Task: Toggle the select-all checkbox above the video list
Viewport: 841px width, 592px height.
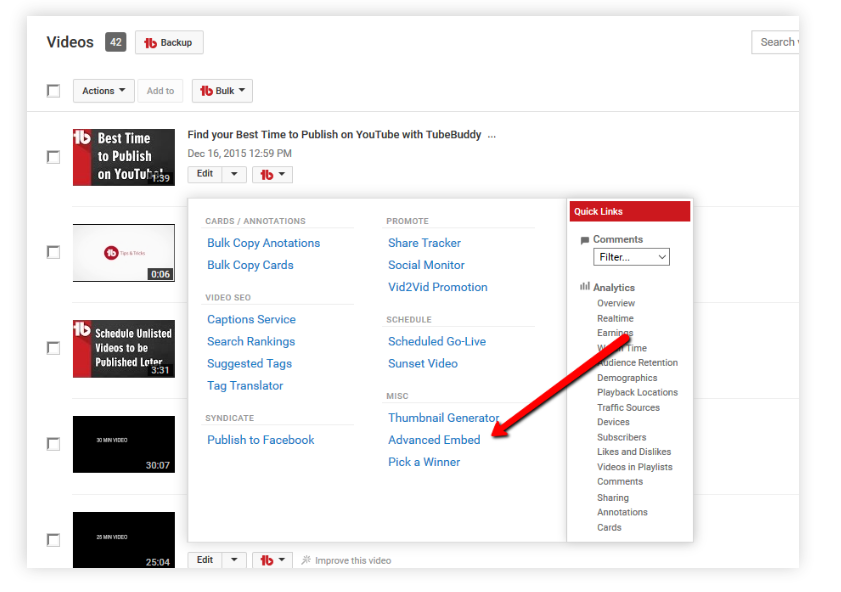Action: point(53,90)
